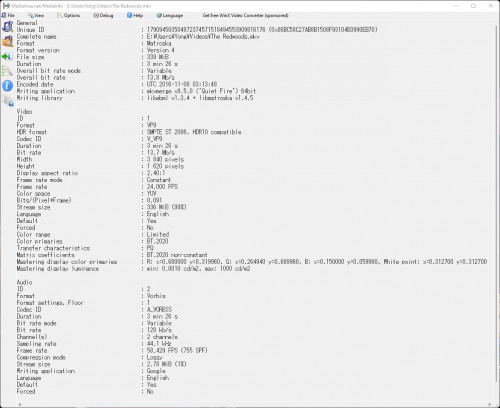
Task: Click the Transfer characteristics label
Action: pyautogui.click(x=53, y=248)
